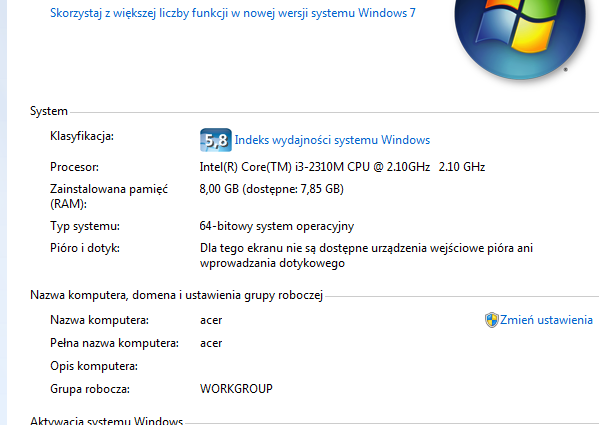Select the 64-bitowy system operacyjny text
Screen dimensions: 603x425
[x=277, y=226]
